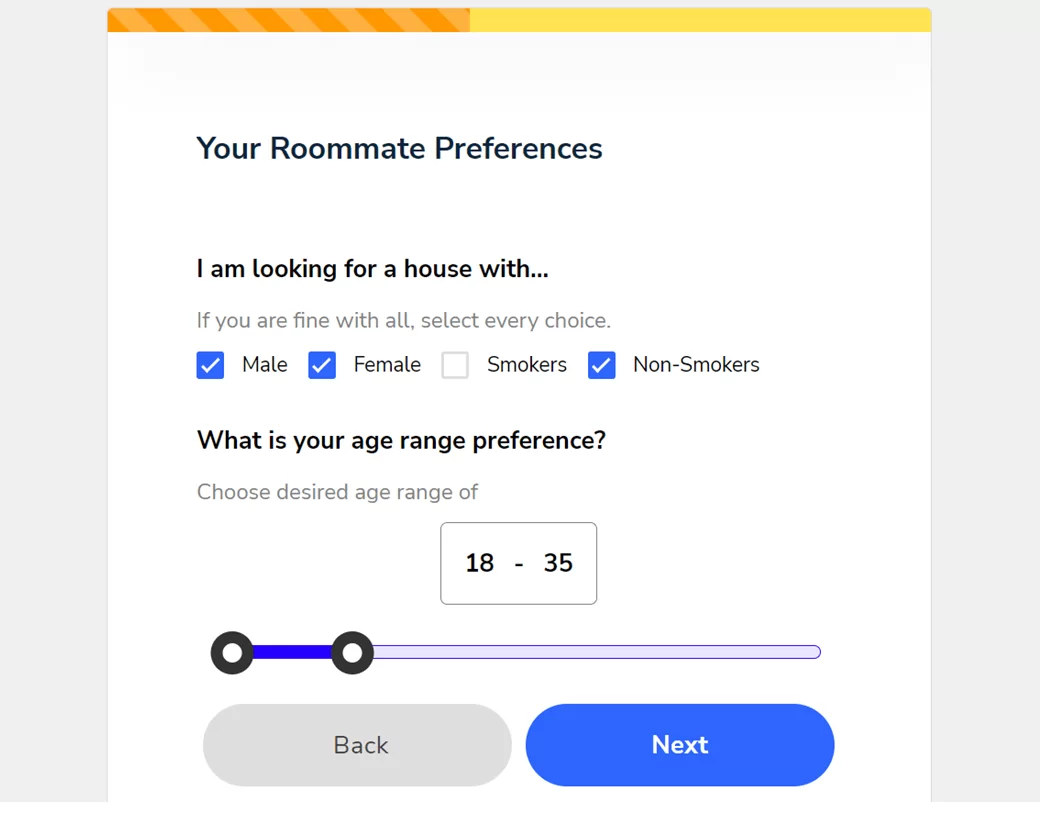Click the yellow remaining progress bar section
1040x816 pixels.
[700, 20]
